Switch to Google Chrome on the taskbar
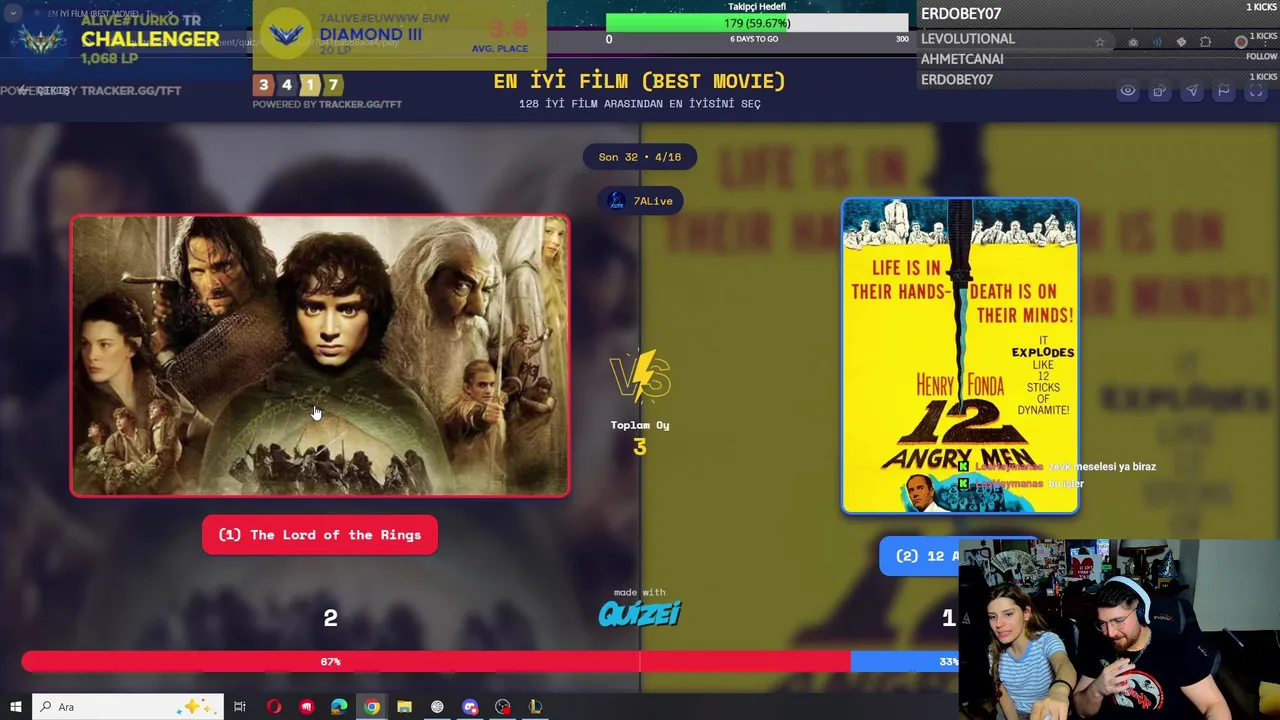1280x720 pixels. [x=372, y=707]
